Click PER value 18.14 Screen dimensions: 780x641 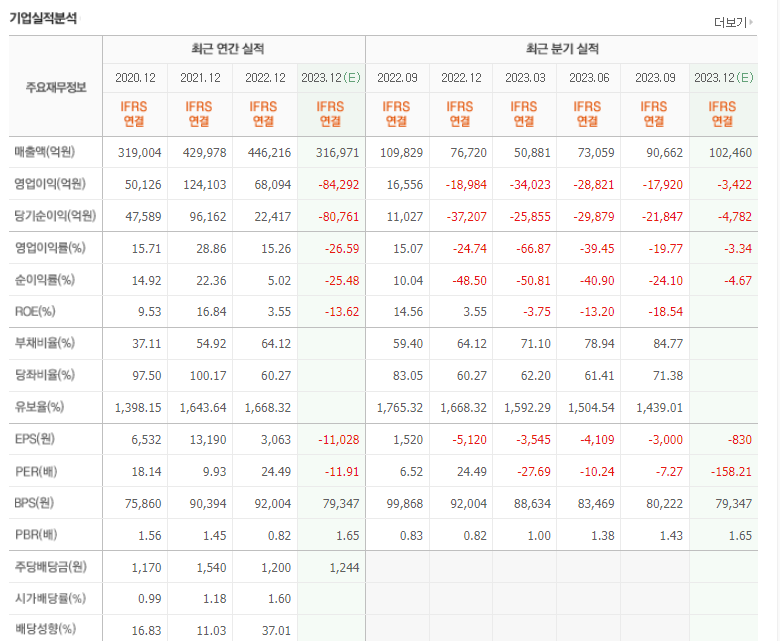(x=146, y=471)
